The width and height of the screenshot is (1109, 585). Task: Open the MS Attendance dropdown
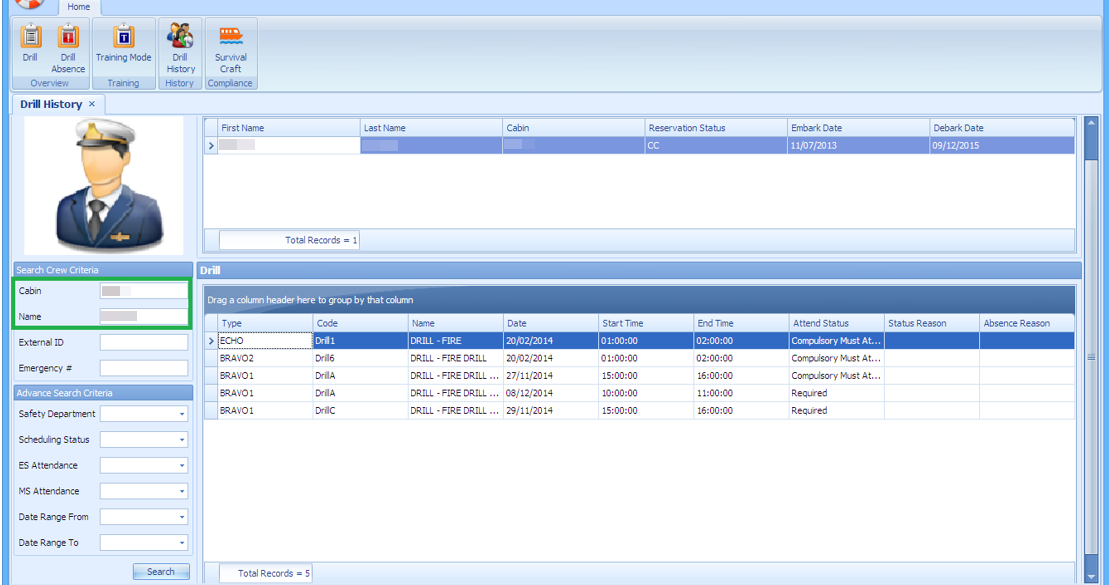pos(183,491)
